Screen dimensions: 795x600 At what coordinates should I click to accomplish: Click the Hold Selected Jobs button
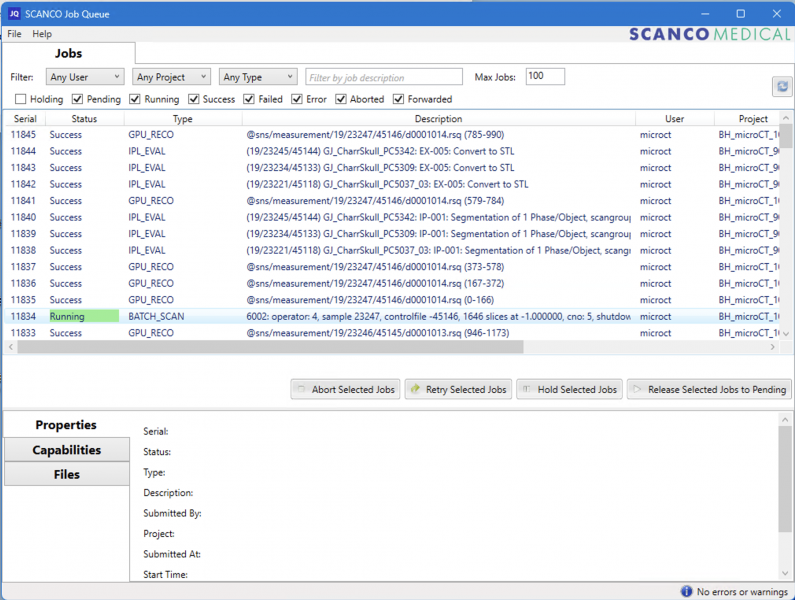pyautogui.click(x=569, y=390)
